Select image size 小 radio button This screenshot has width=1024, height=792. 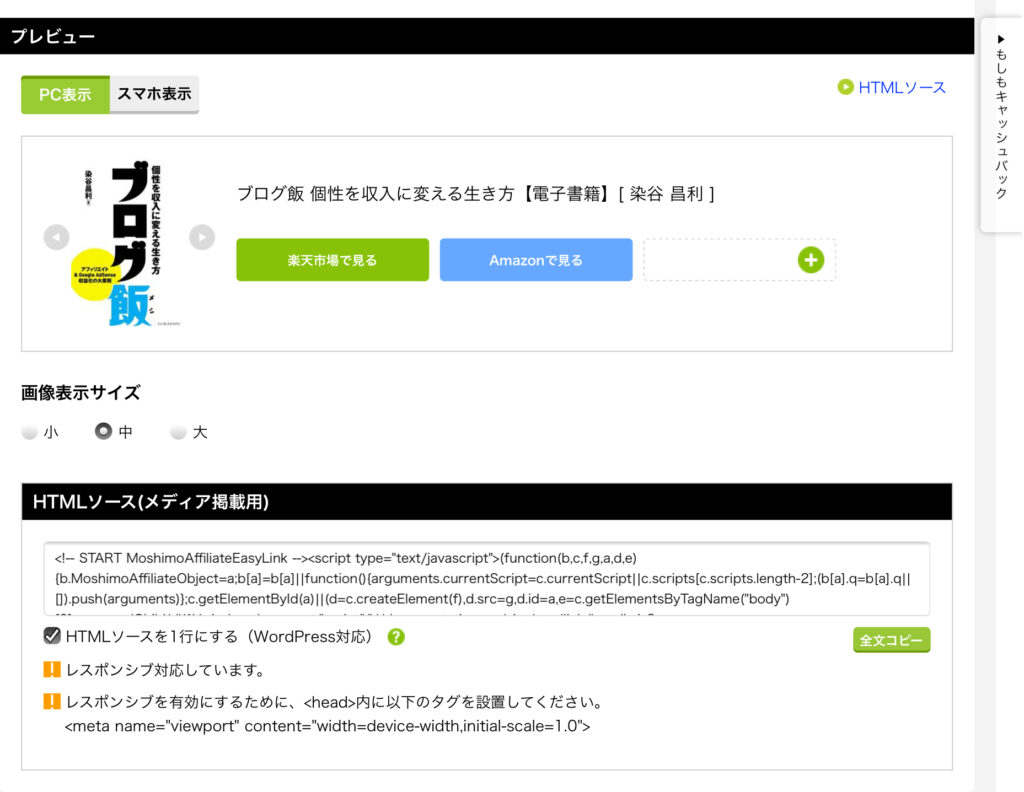tap(29, 432)
